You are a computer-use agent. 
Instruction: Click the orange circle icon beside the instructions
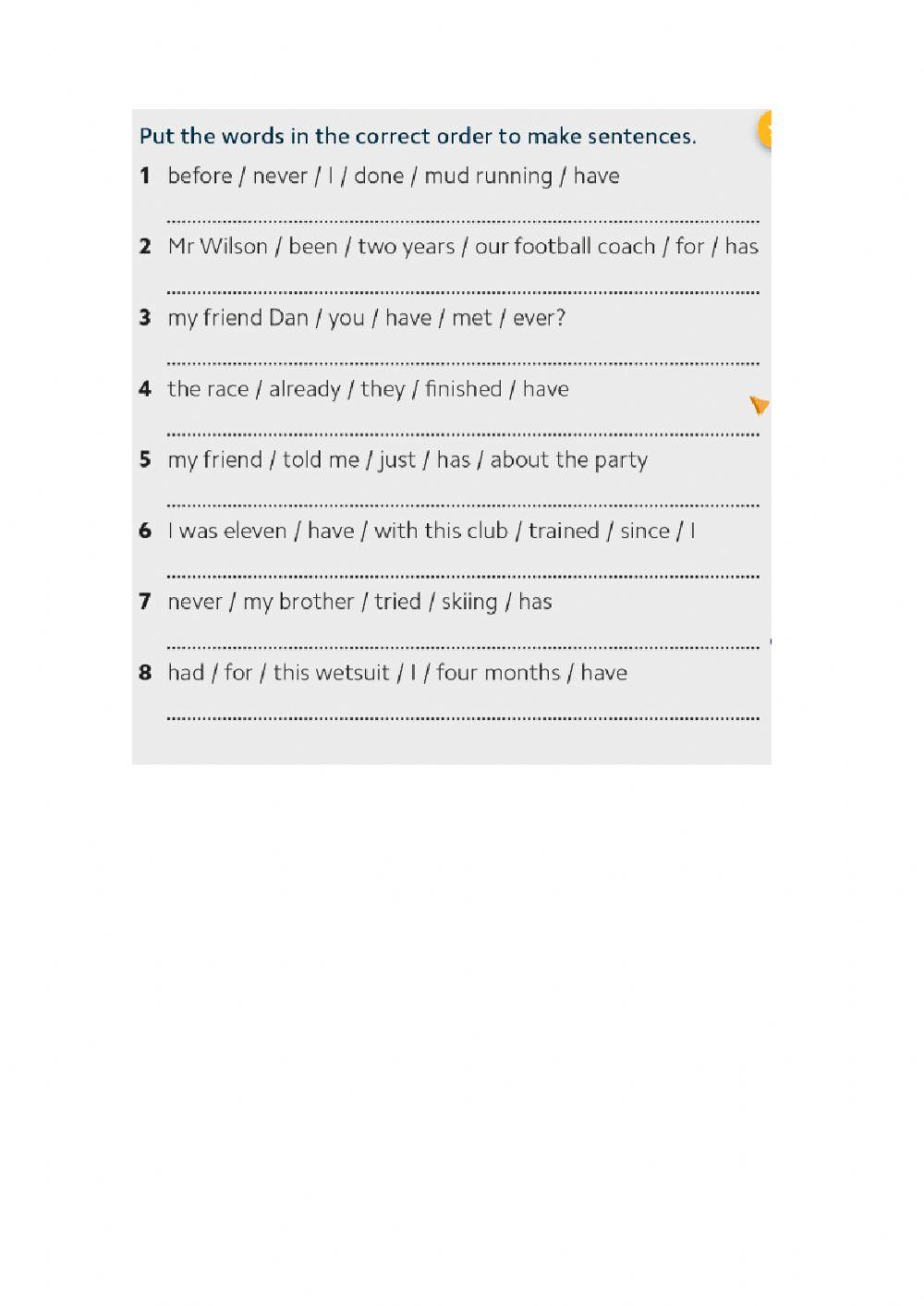point(765,129)
